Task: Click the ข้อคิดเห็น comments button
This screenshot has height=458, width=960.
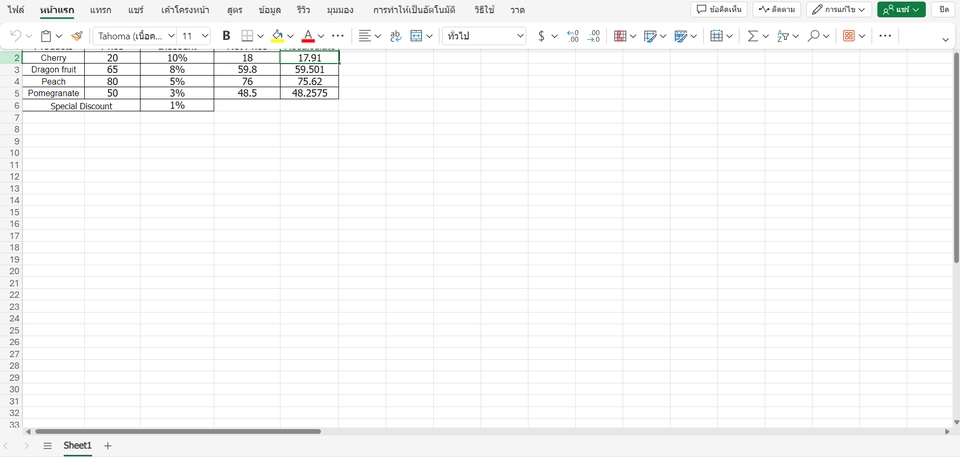Action: click(x=719, y=9)
